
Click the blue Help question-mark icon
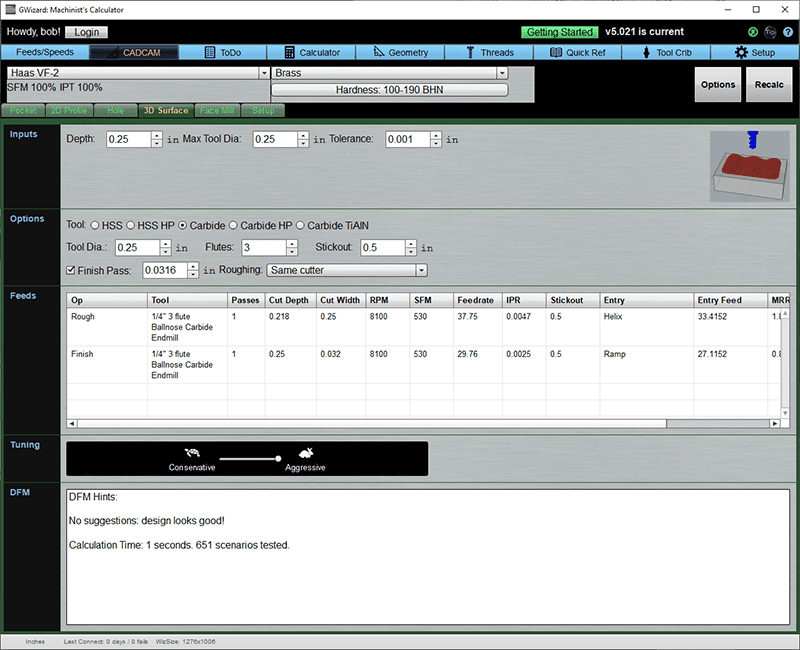tap(788, 31)
